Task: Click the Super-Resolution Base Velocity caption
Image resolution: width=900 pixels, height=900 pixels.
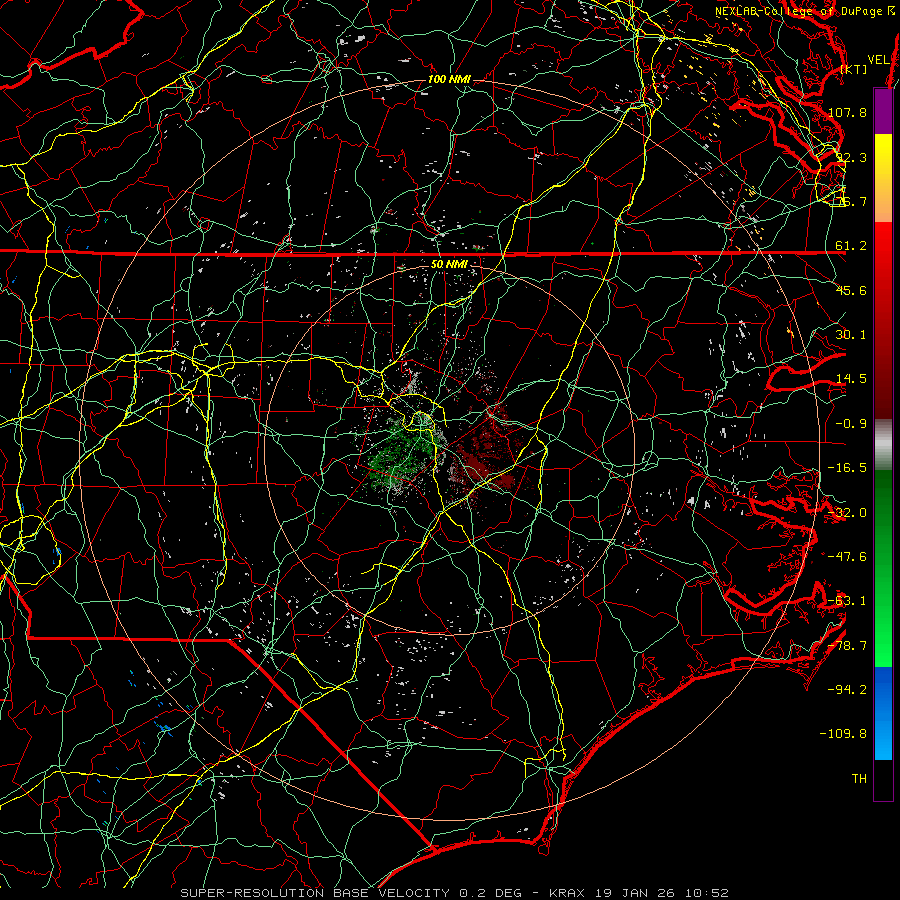Action: (454, 893)
